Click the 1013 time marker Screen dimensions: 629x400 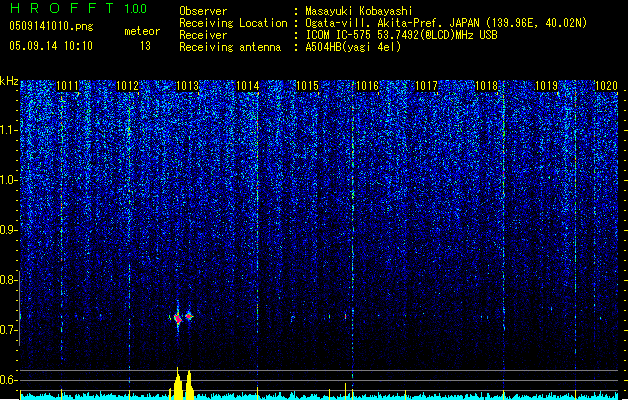pyautogui.click(x=187, y=86)
